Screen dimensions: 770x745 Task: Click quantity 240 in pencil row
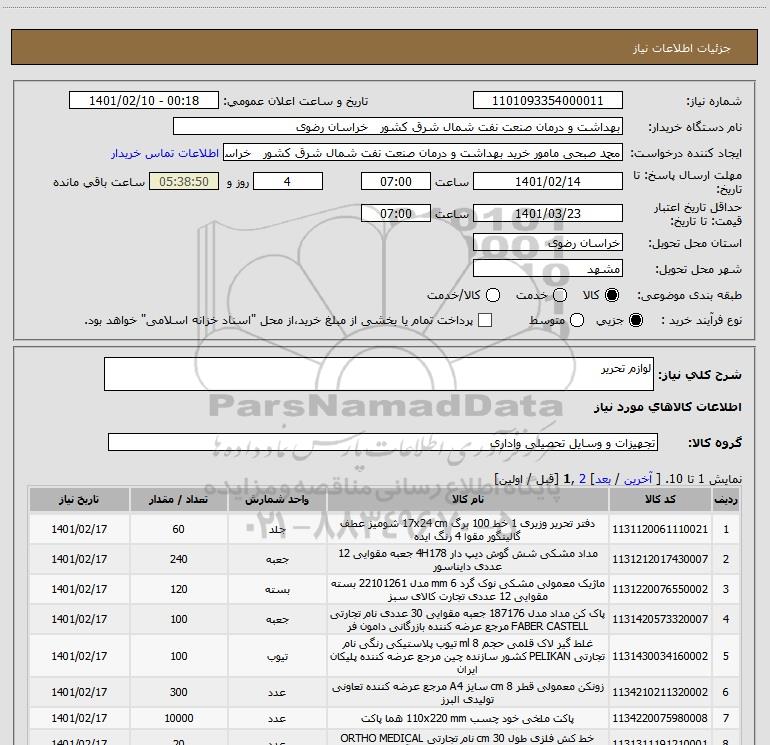tap(179, 559)
